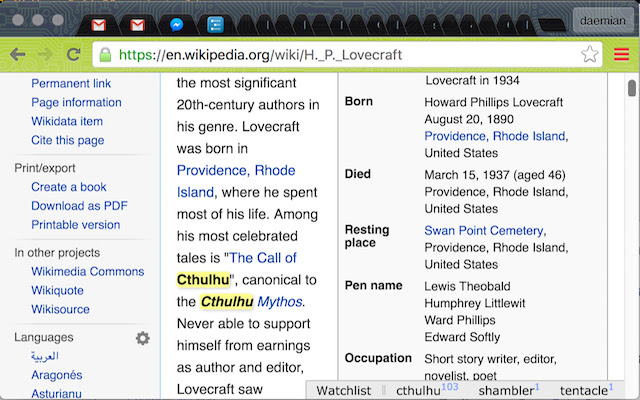Open the blue list app pinned tab

pyautogui.click(x=215, y=24)
